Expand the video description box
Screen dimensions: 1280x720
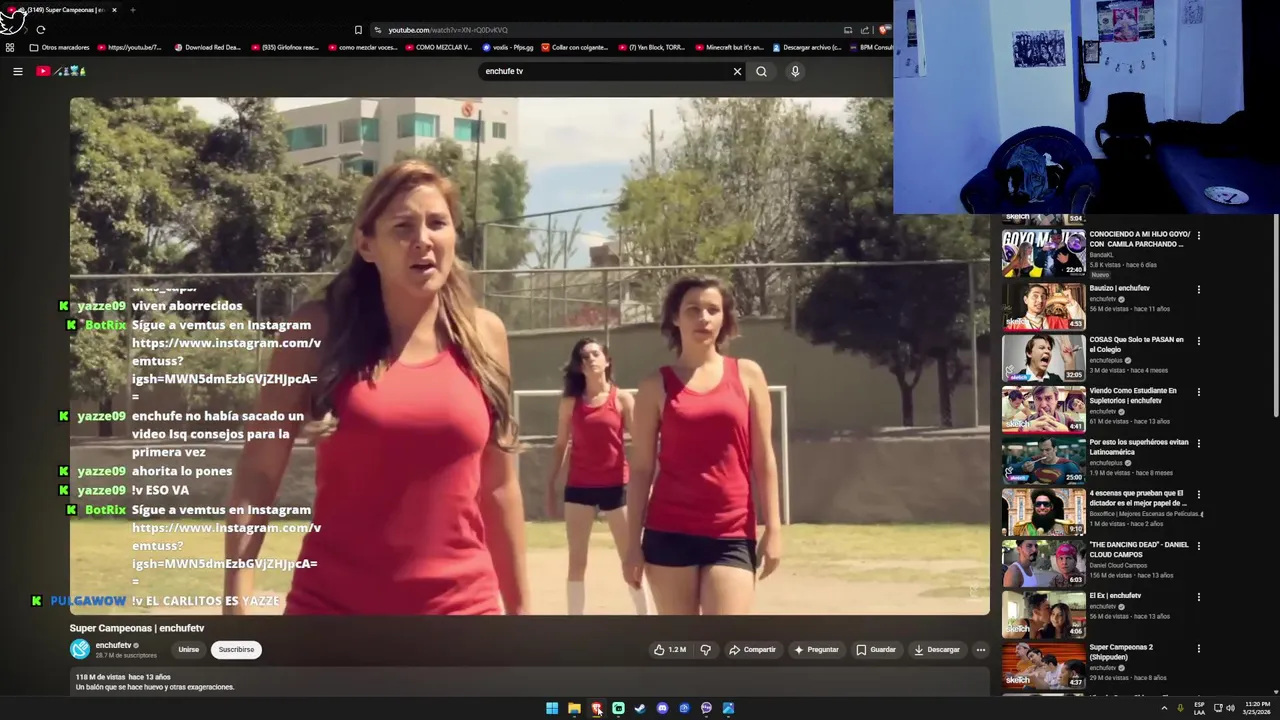pyautogui.click(x=530, y=682)
